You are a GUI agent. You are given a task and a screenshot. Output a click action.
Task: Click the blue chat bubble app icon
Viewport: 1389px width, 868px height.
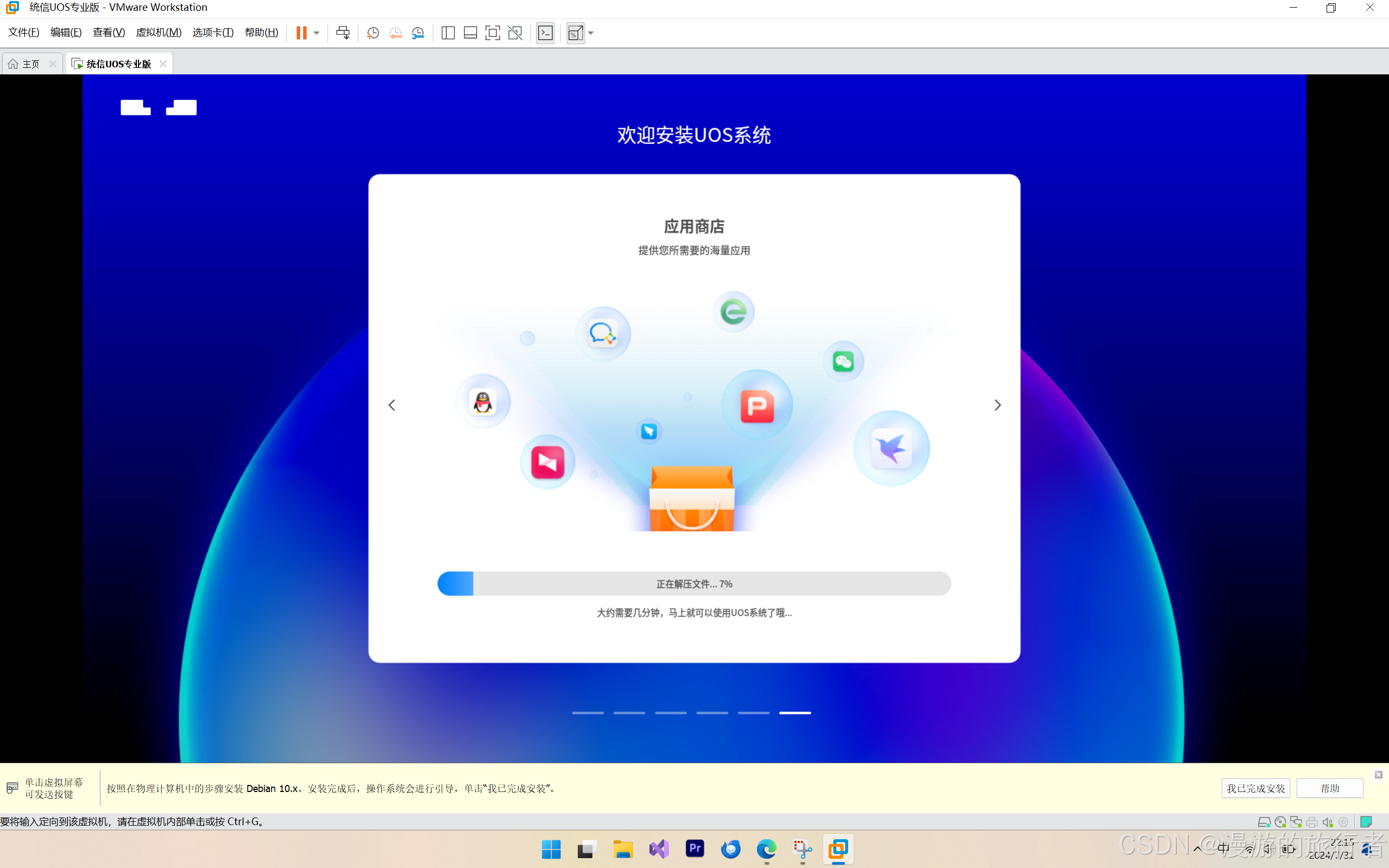603,333
